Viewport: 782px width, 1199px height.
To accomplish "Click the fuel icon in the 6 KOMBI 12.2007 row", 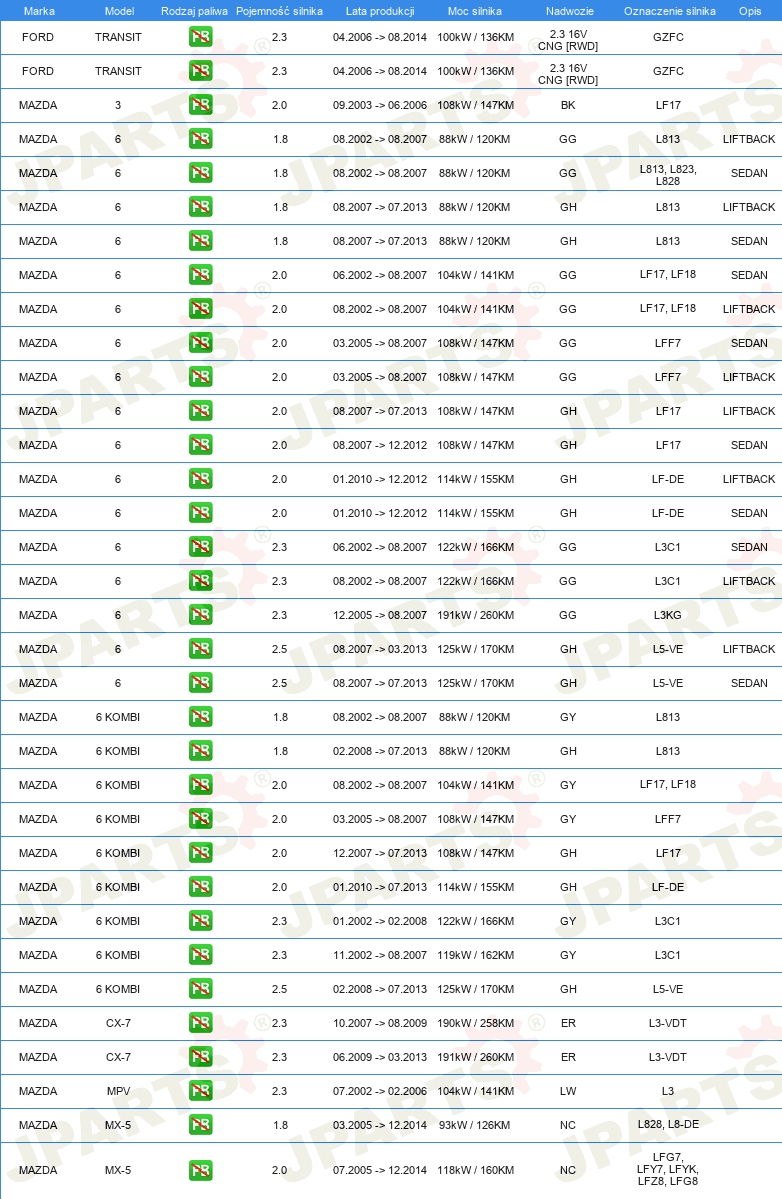I will point(200,853).
